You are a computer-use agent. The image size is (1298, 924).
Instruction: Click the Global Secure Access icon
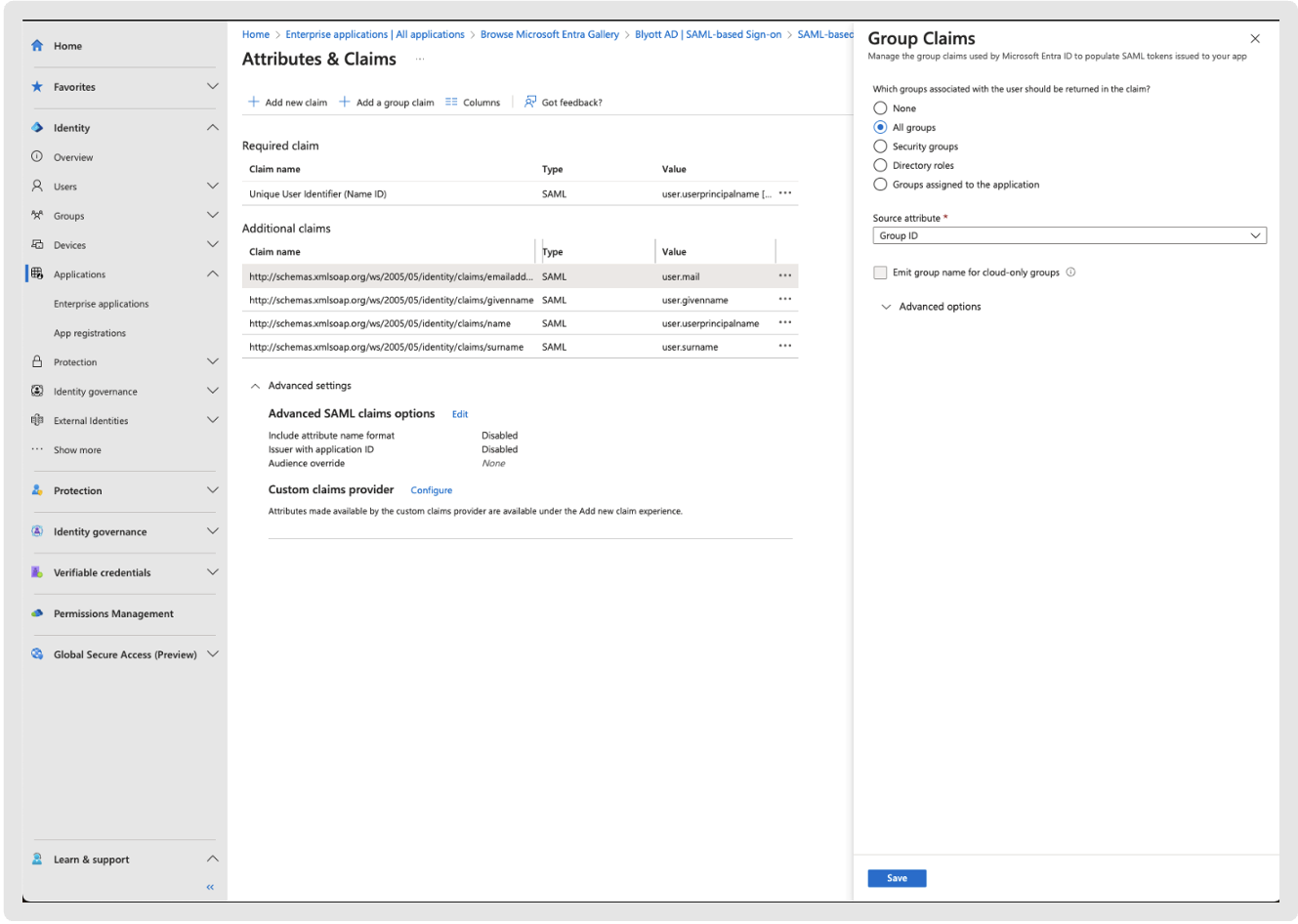[x=37, y=654]
